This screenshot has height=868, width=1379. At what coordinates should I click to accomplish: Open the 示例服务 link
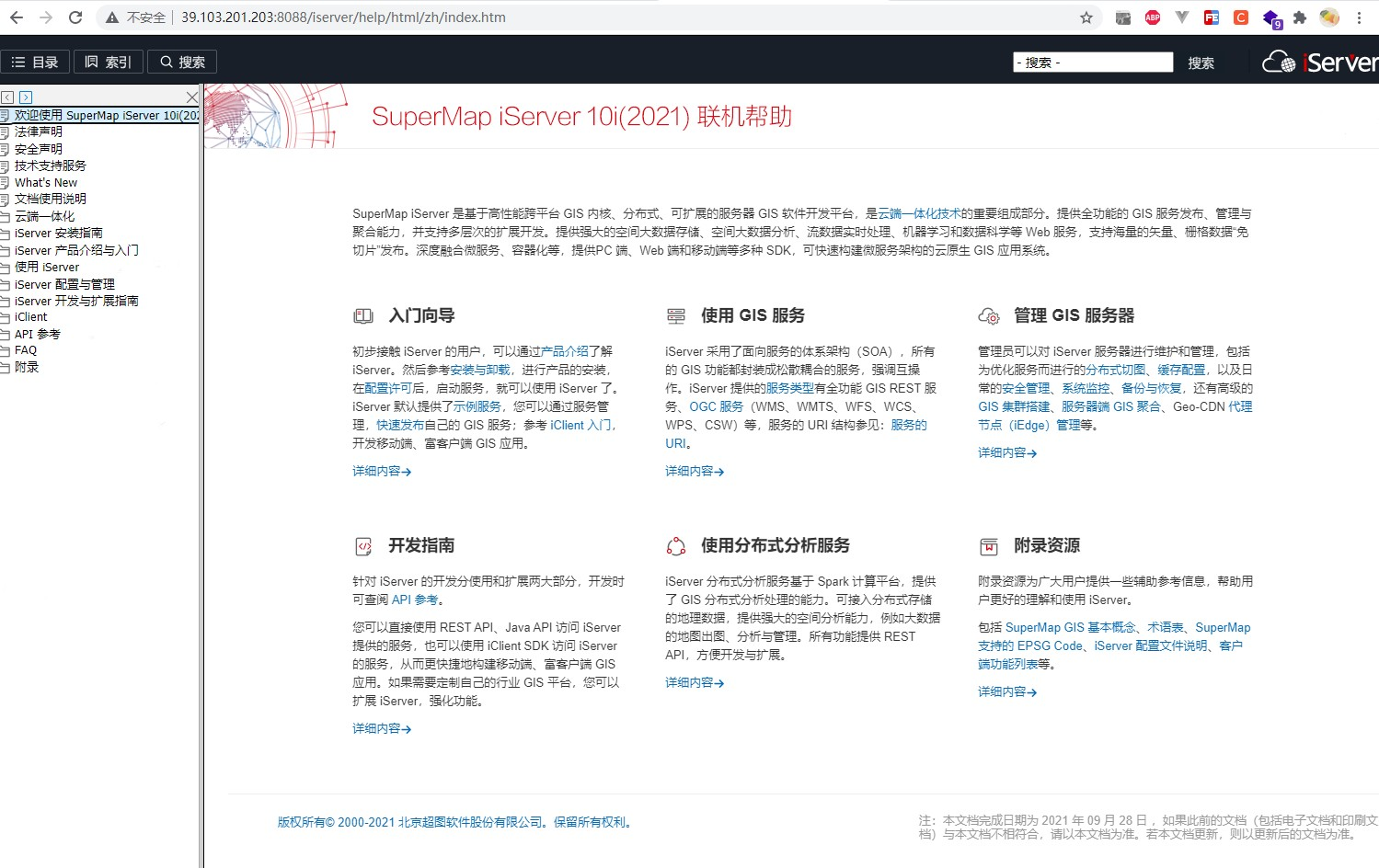(477, 406)
